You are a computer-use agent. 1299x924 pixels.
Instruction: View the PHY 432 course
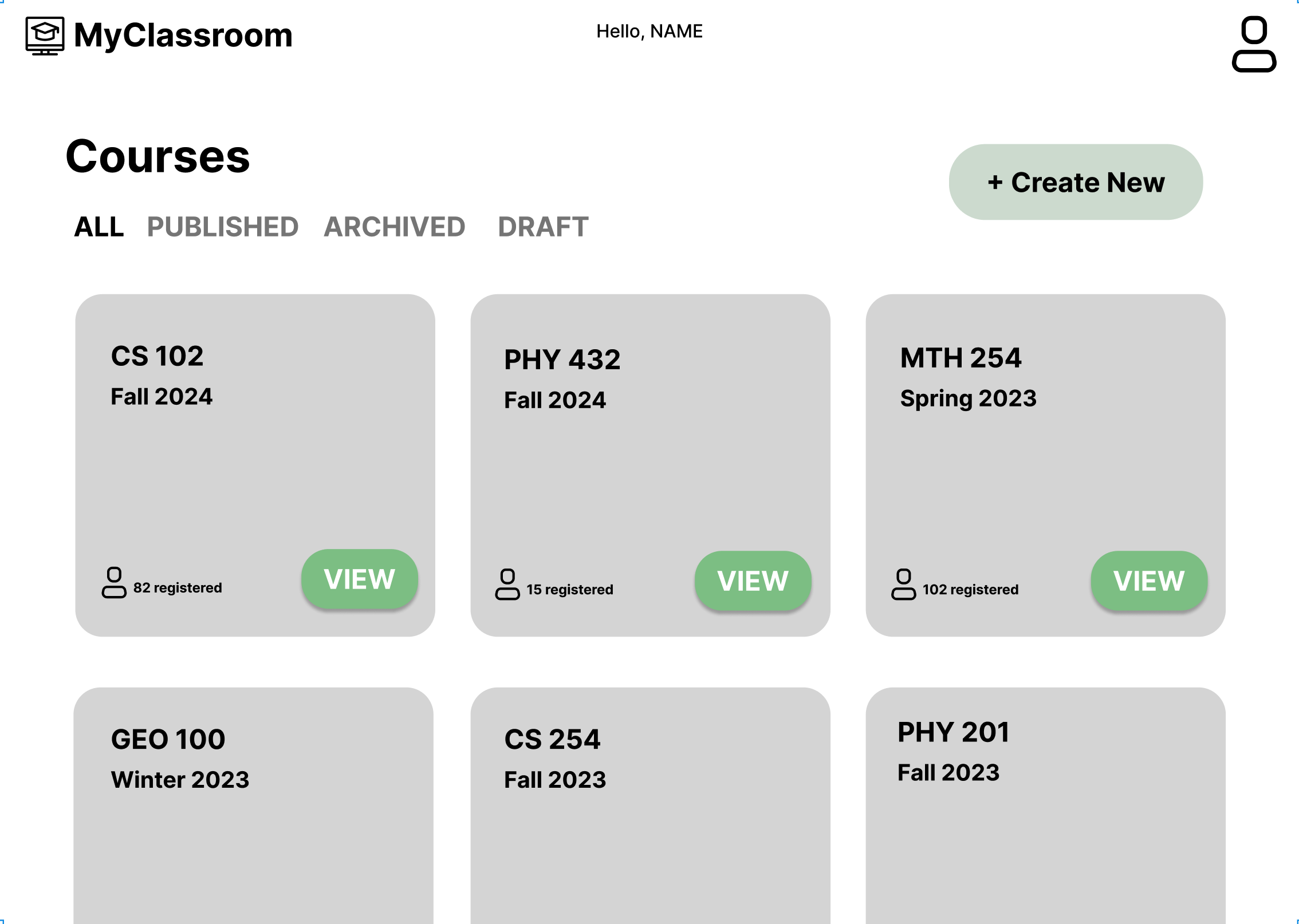753,581
